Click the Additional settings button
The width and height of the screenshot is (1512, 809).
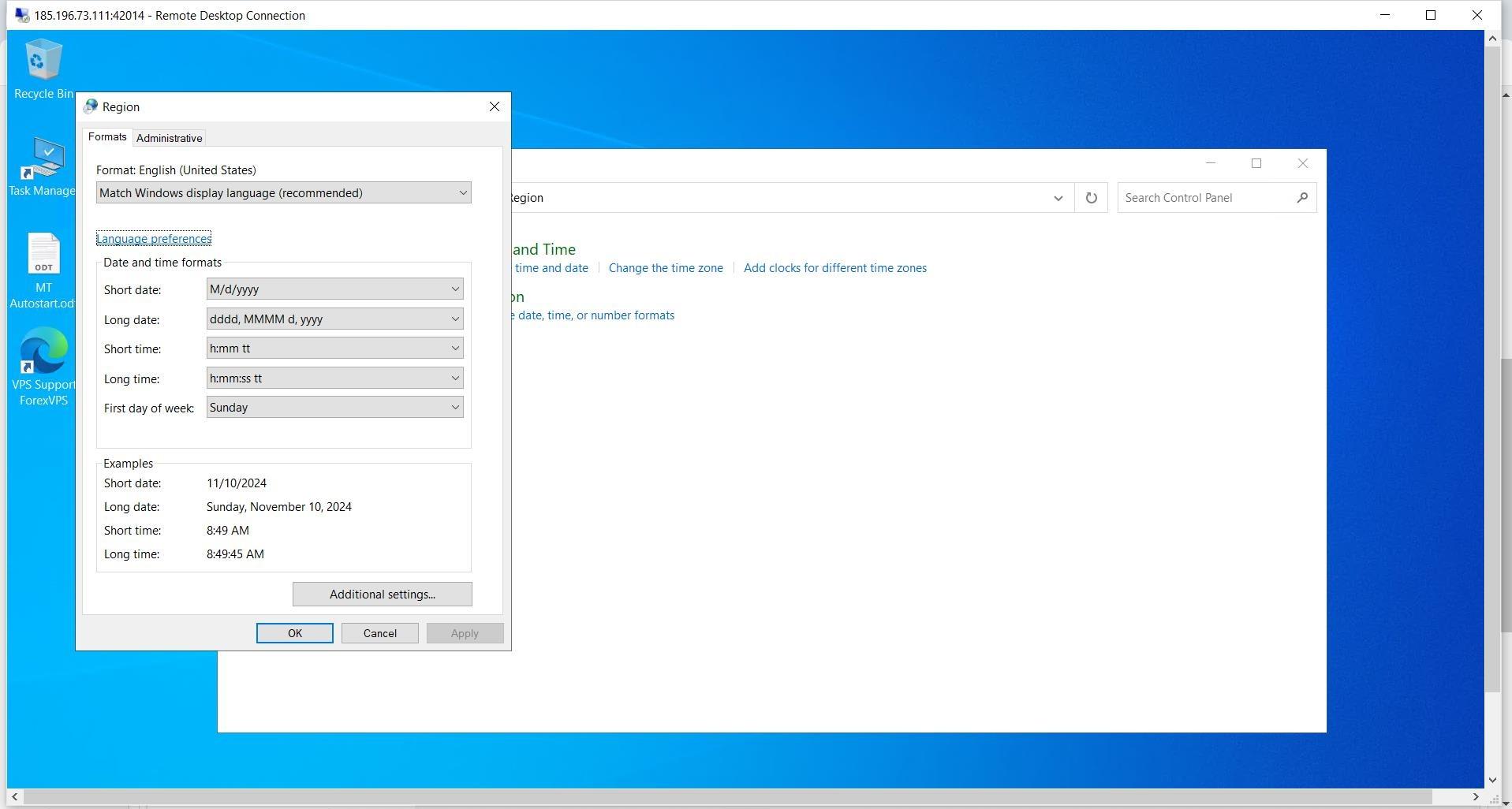click(383, 595)
